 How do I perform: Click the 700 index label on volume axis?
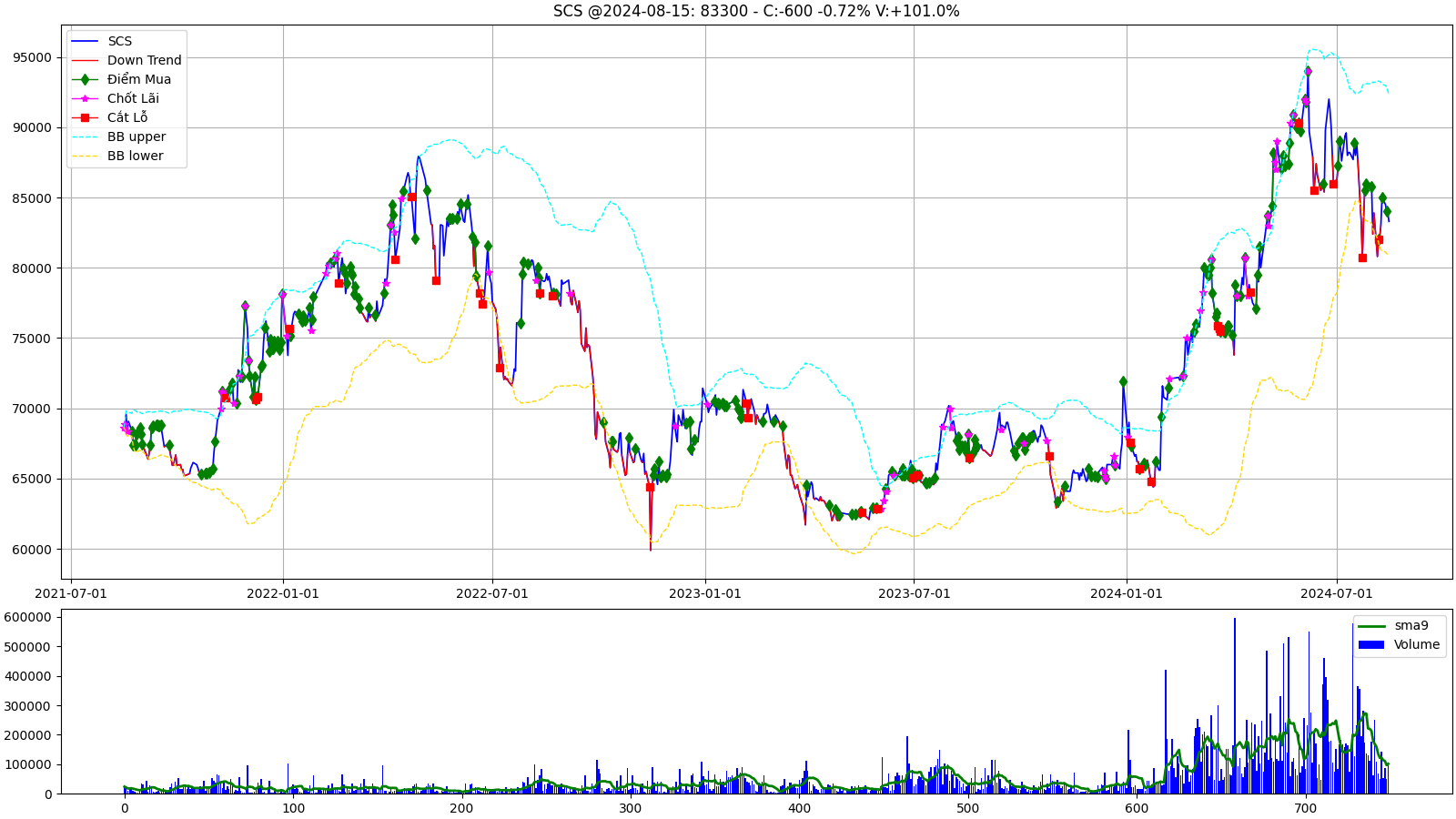(x=1305, y=808)
